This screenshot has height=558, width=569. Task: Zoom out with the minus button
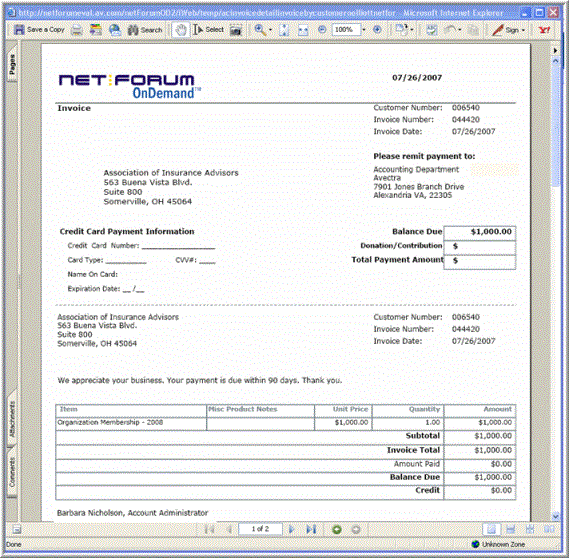(322, 30)
